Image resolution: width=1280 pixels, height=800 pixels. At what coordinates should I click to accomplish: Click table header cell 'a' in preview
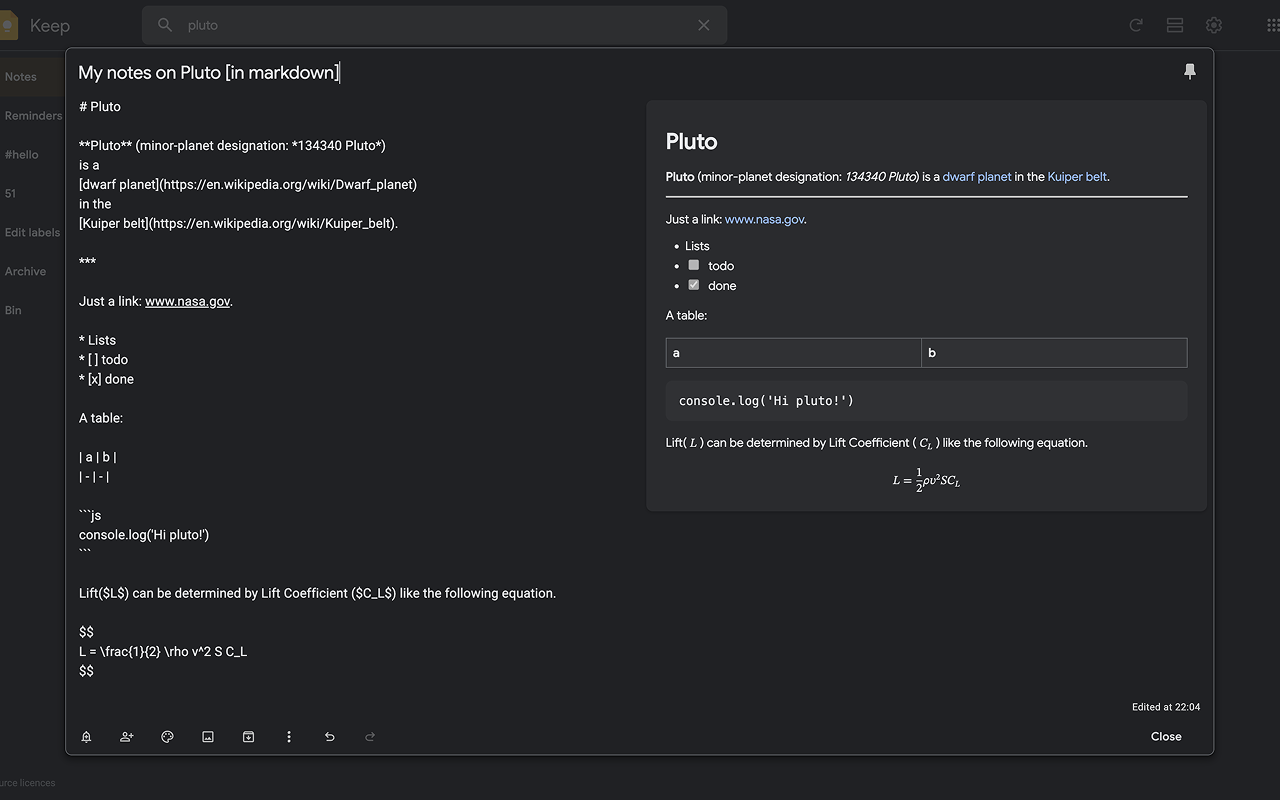[794, 353]
